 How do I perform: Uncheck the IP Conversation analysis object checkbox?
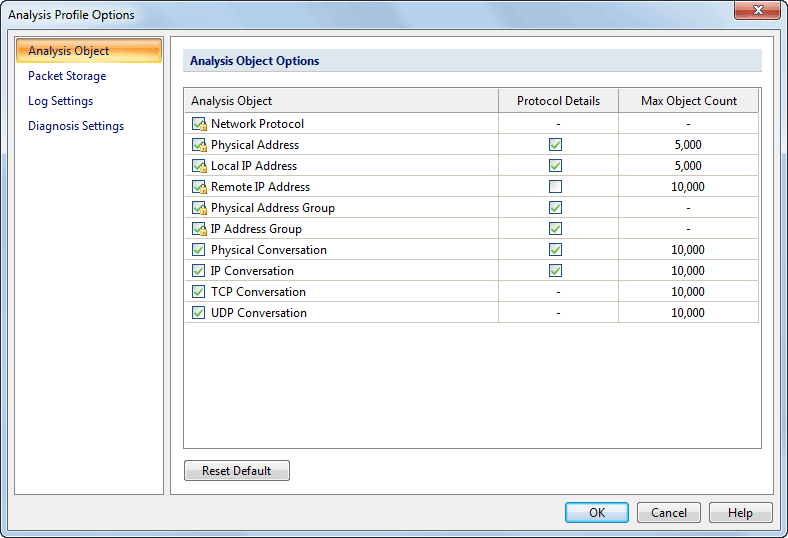198,271
